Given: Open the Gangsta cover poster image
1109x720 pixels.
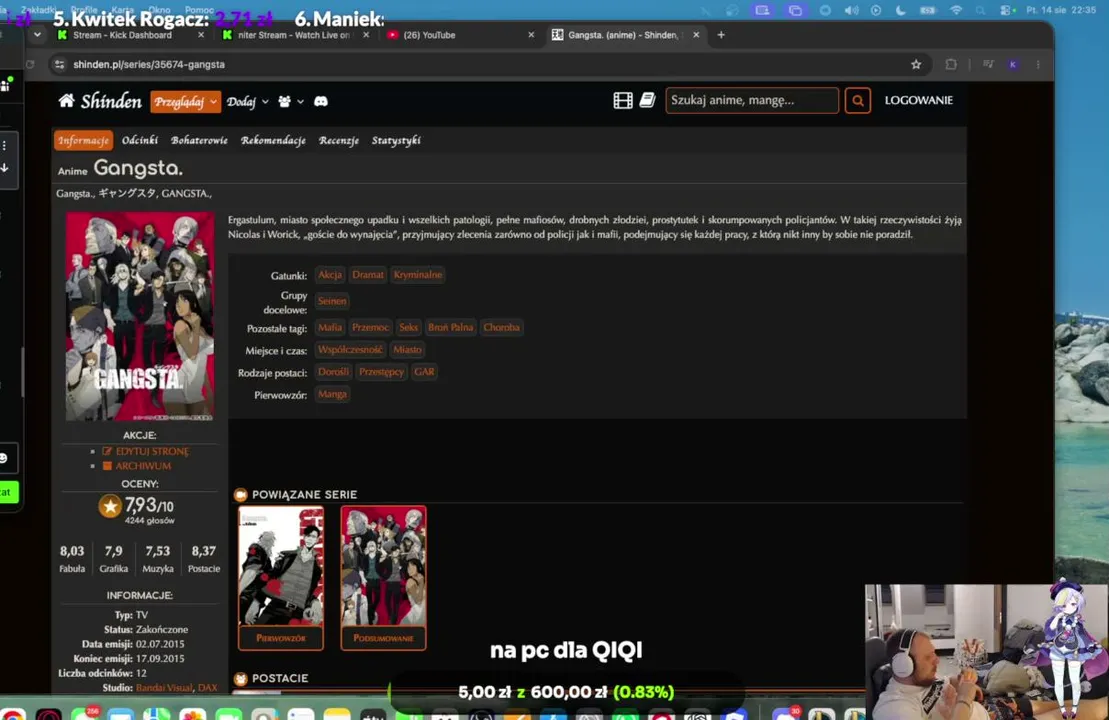Looking at the screenshot, I should pyautogui.click(x=140, y=316).
